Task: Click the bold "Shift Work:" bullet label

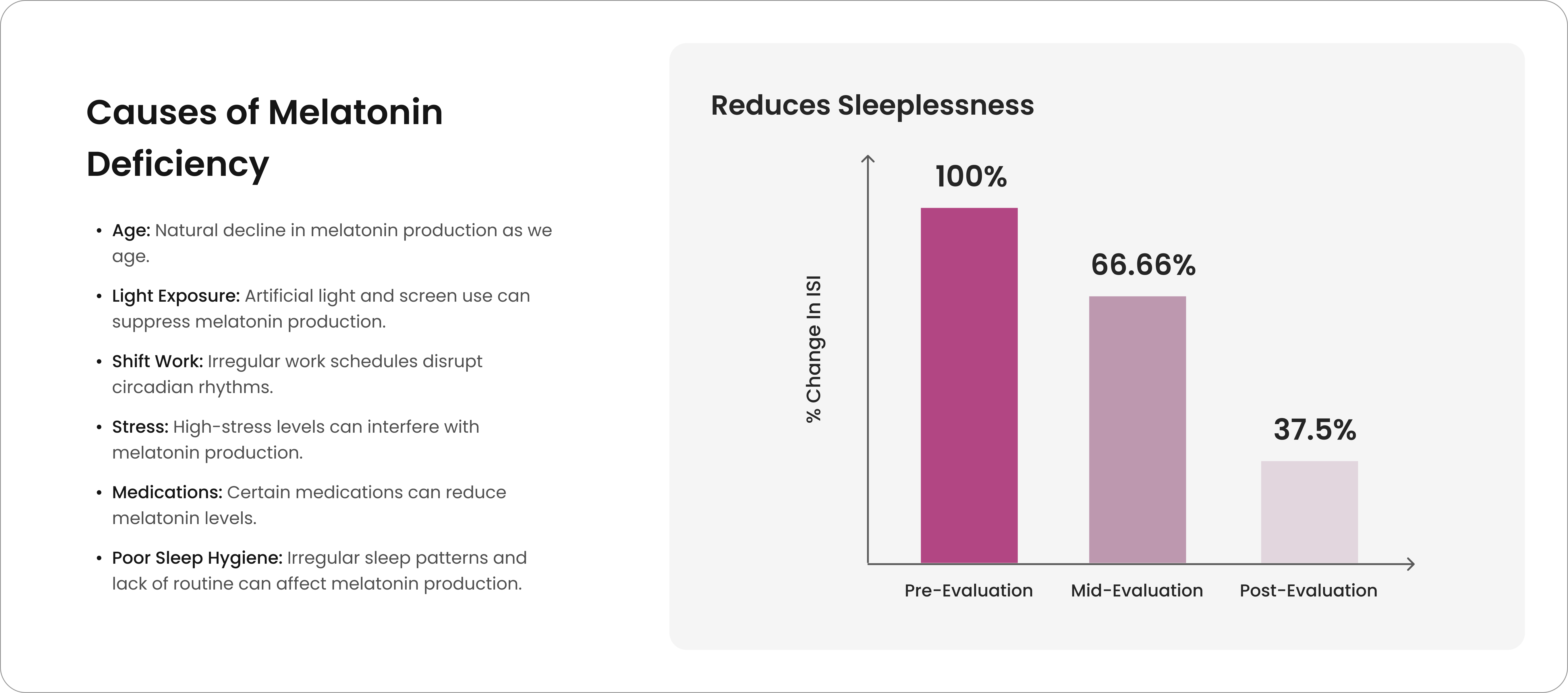Action: 157,361
